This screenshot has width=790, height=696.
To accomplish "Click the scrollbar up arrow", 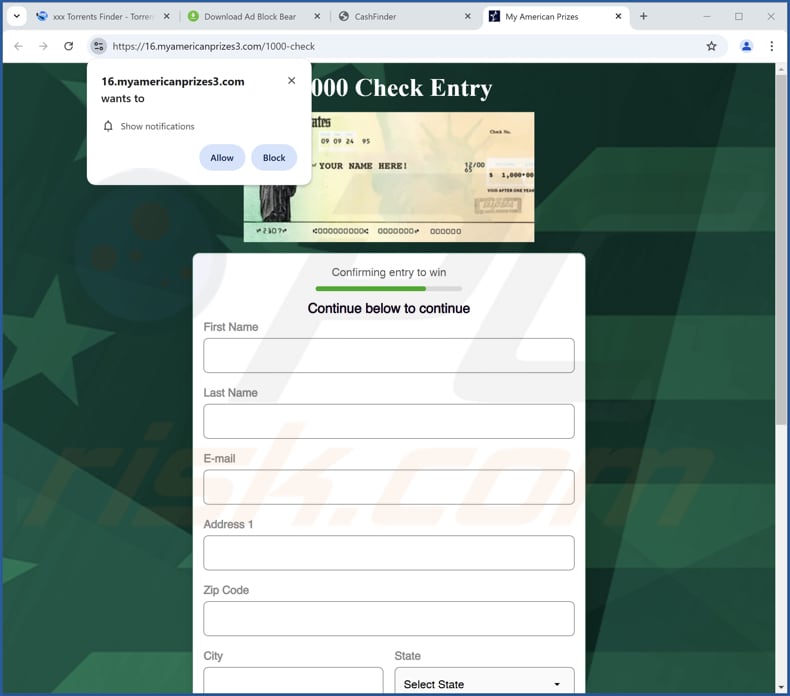I will pyautogui.click(x=781, y=69).
